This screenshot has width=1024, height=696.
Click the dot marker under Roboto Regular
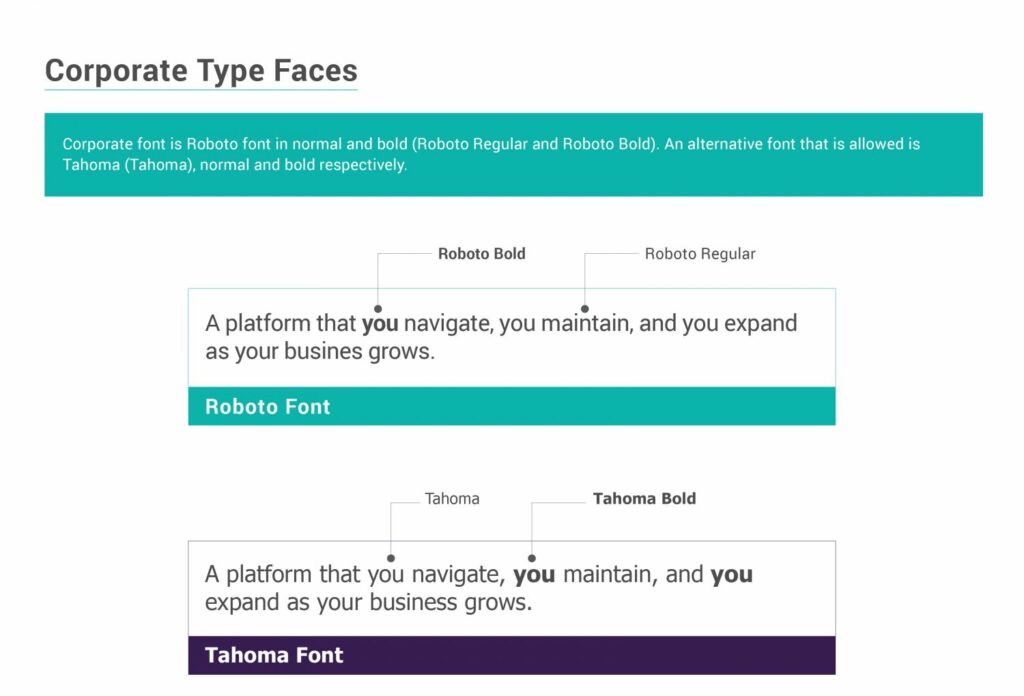click(x=584, y=309)
